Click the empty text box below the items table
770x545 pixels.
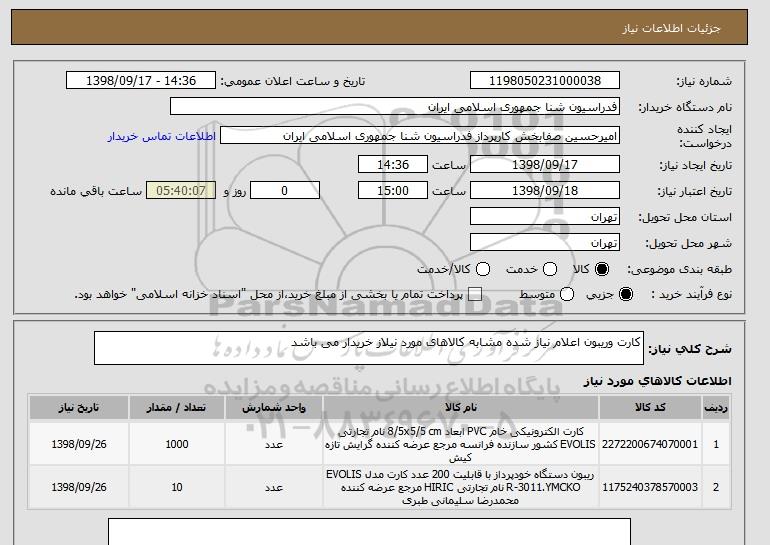click(x=369, y=531)
